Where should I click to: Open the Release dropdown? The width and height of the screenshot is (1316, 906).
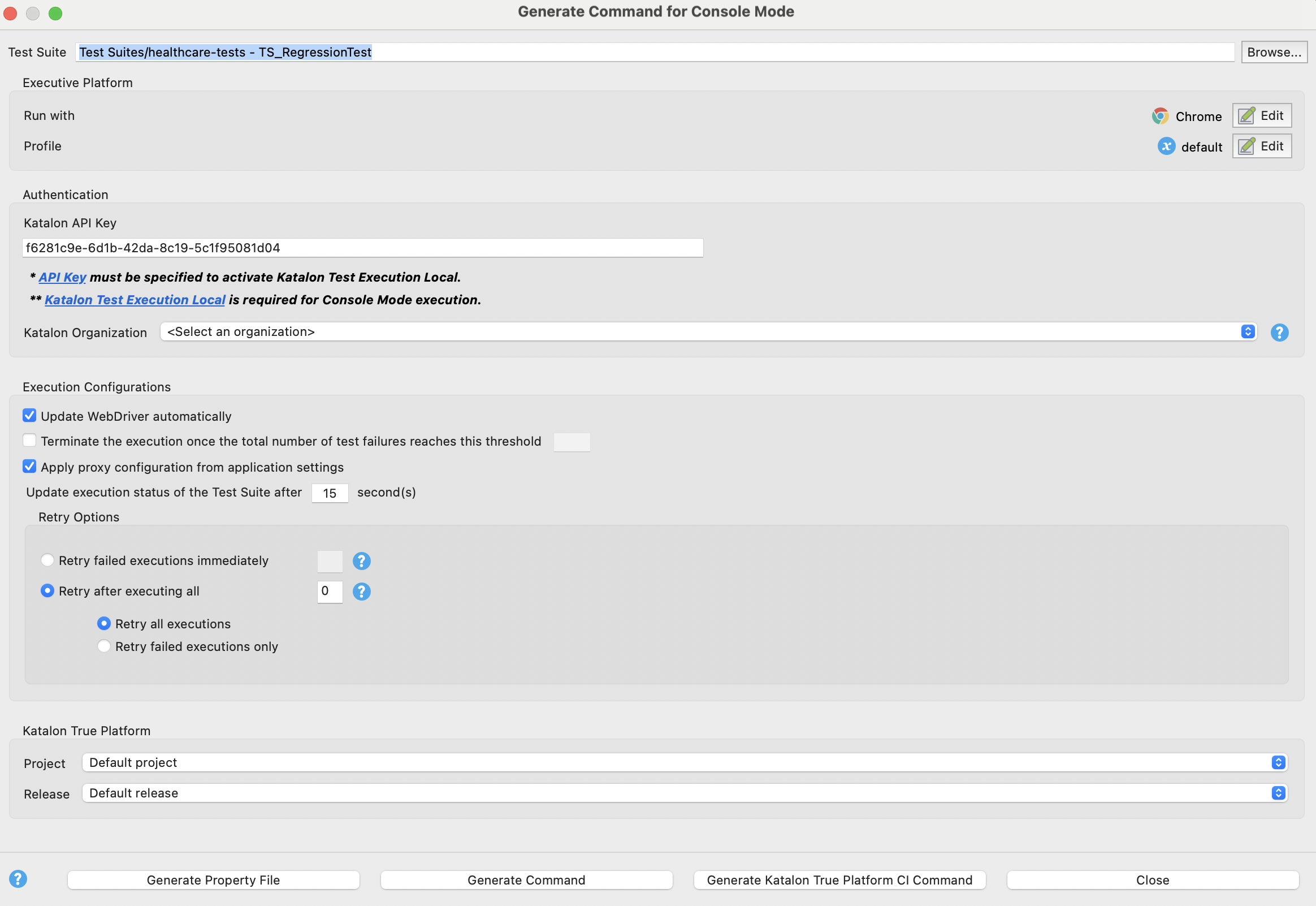684,793
